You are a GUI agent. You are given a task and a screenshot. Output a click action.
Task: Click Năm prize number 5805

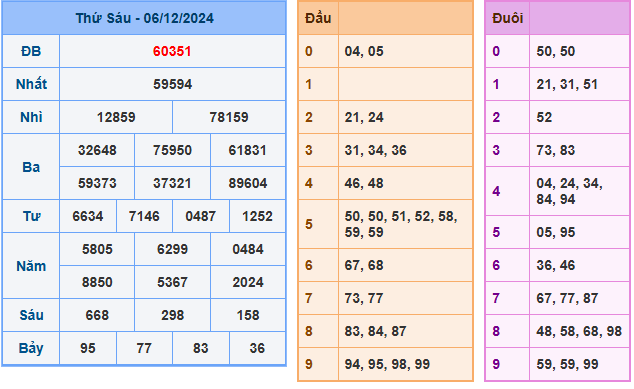97,249
